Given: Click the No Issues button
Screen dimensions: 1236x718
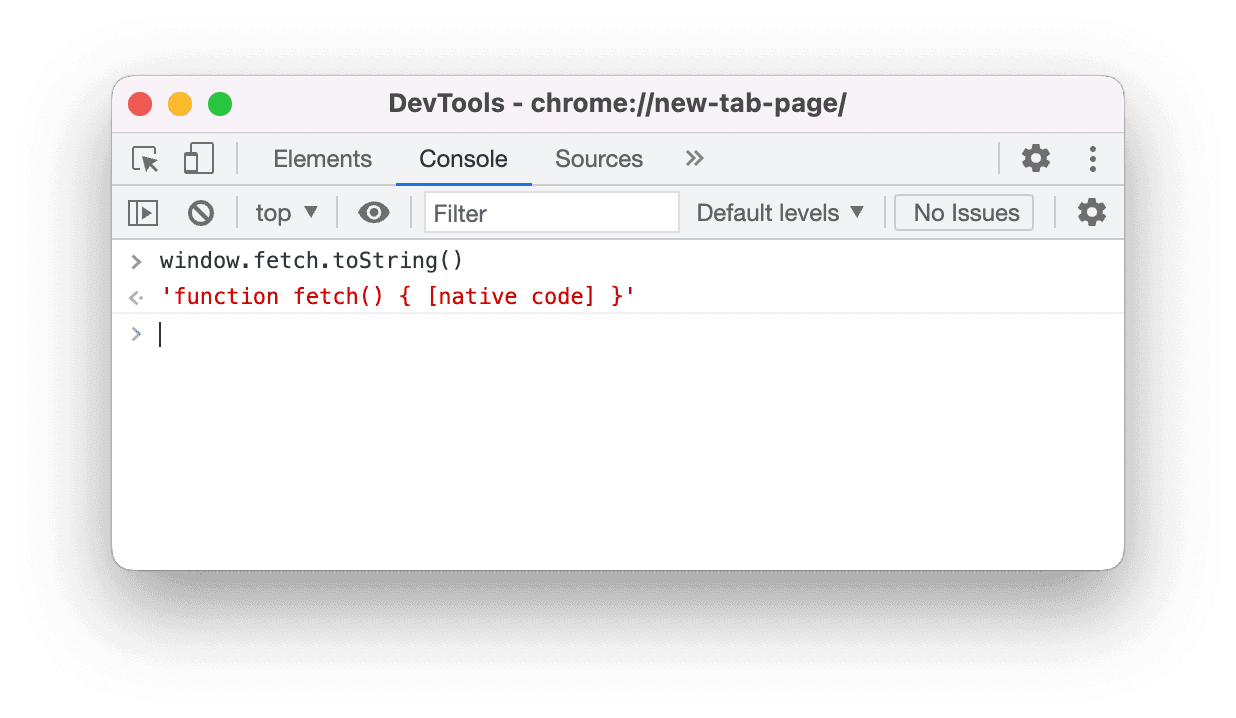Looking at the screenshot, I should 965,213.
